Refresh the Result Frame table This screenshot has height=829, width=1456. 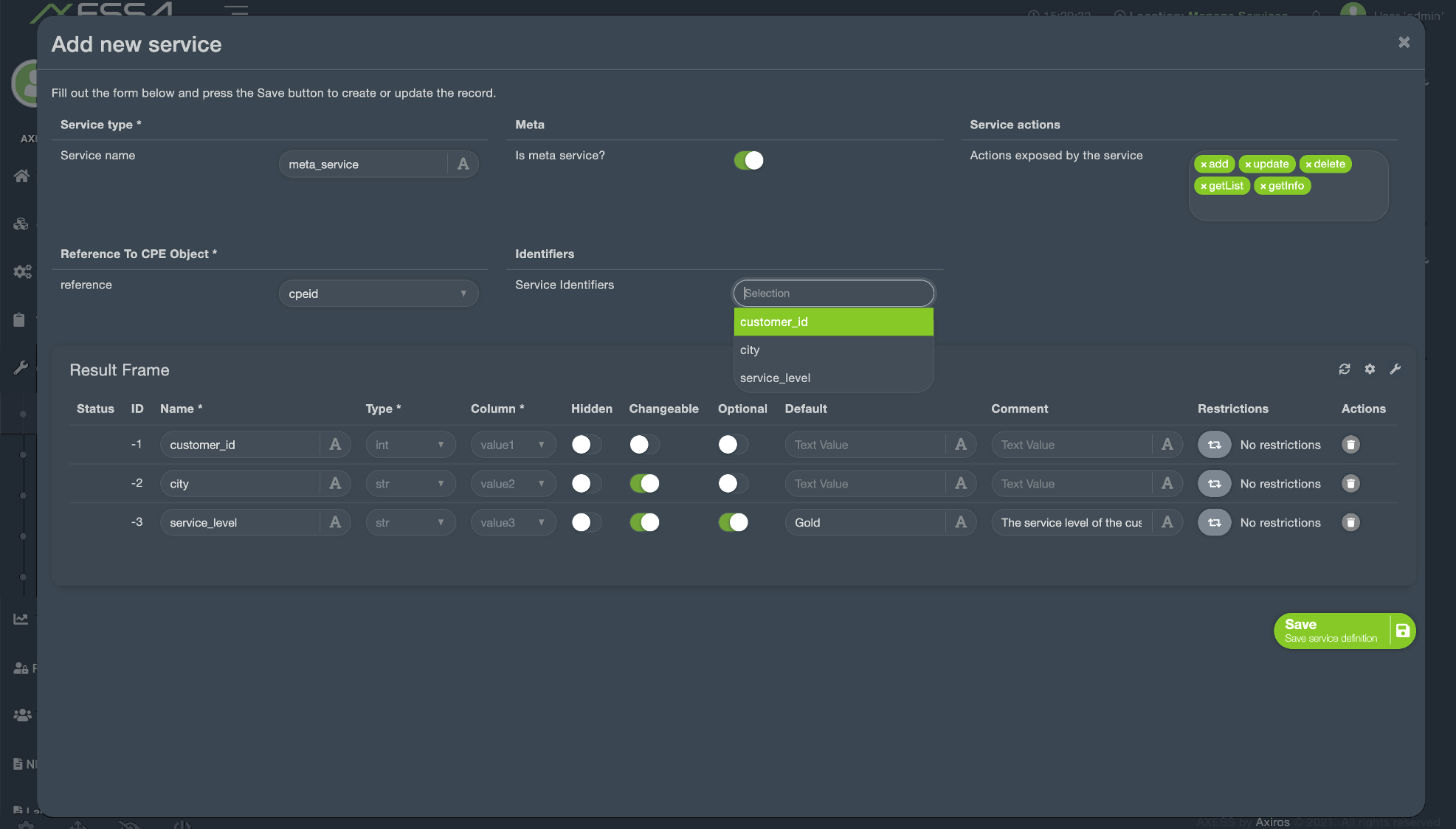pos(1344,369)
